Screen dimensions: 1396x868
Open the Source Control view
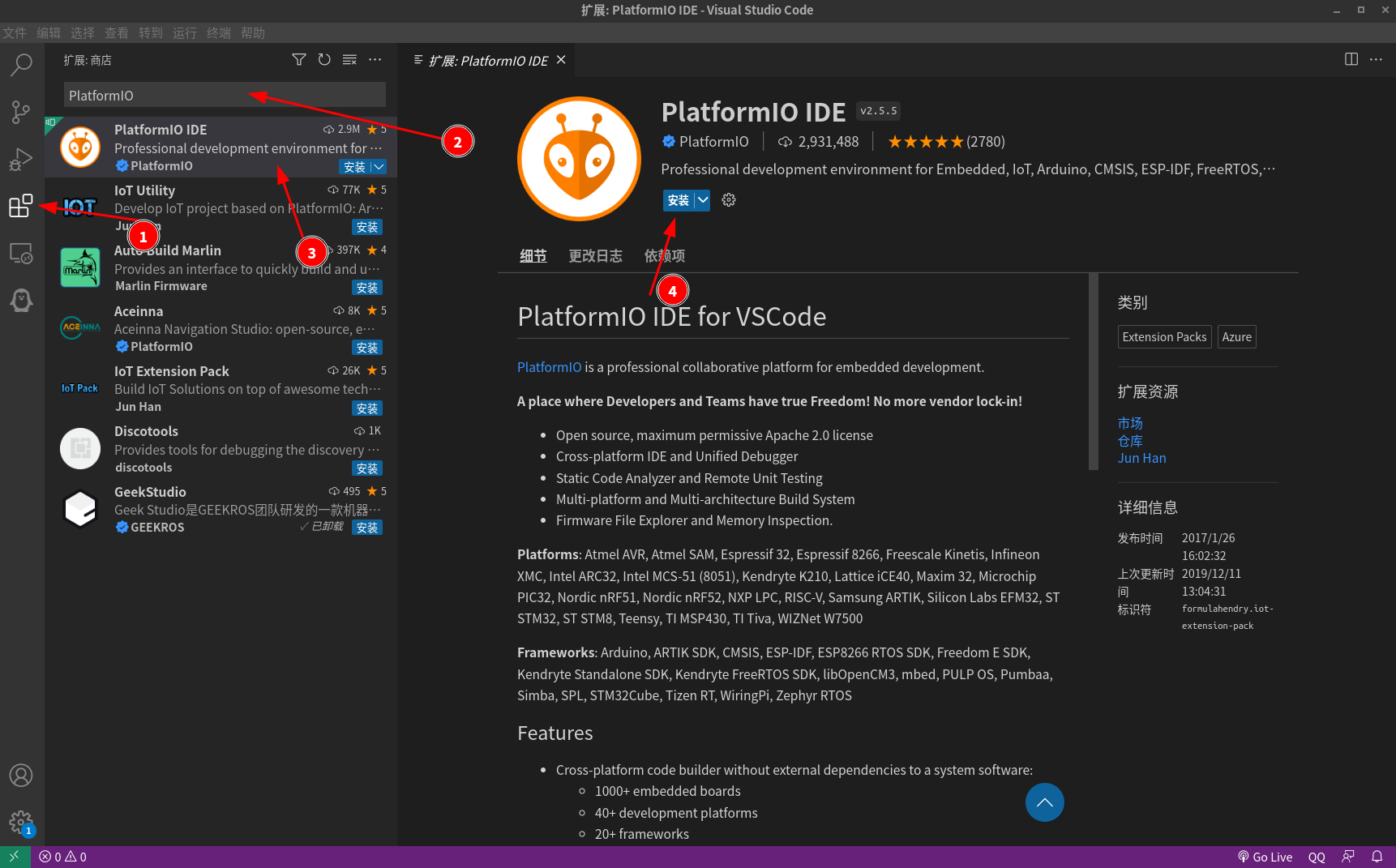click(21, 112)
